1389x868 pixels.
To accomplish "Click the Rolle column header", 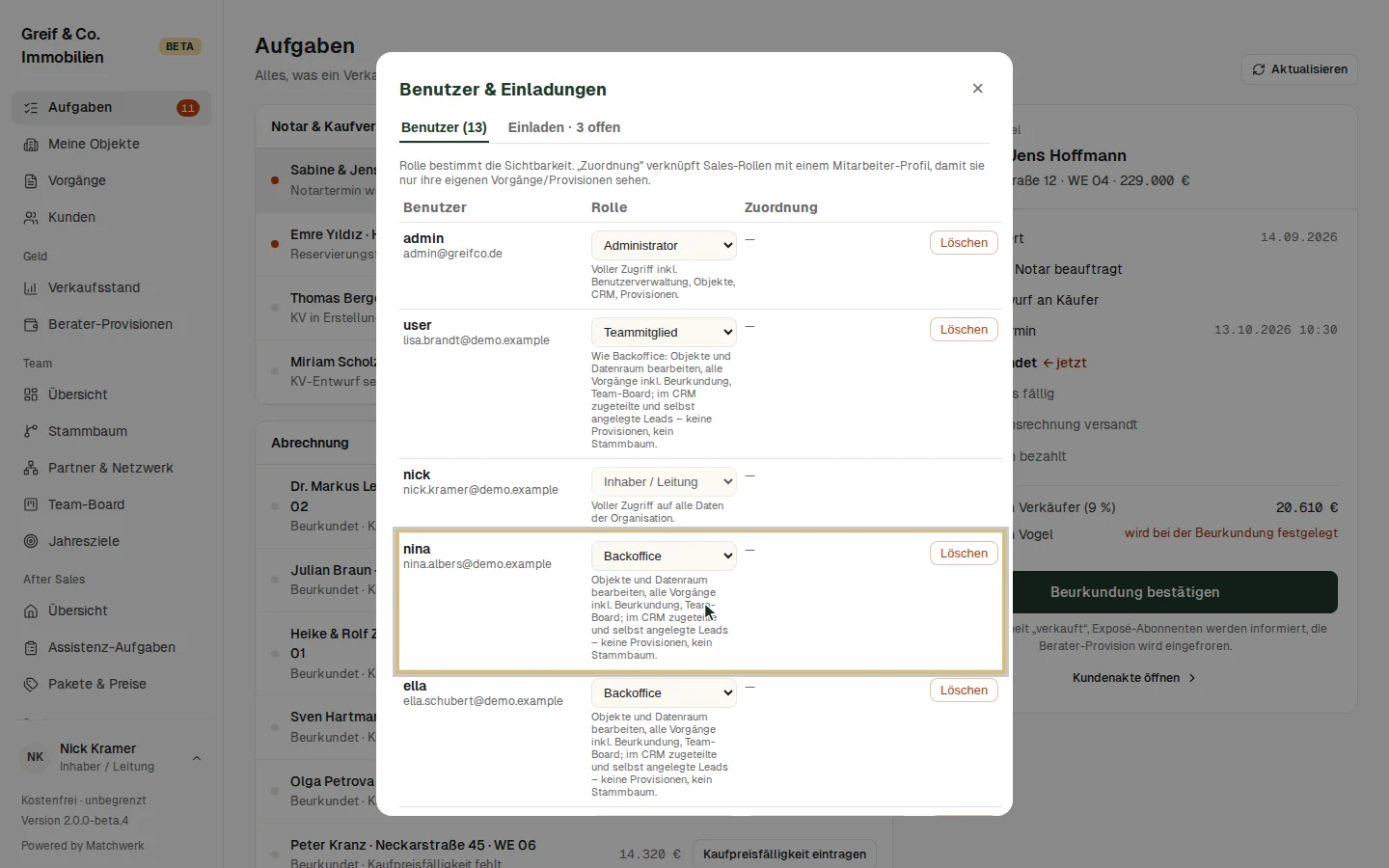I will coord(610,207).
